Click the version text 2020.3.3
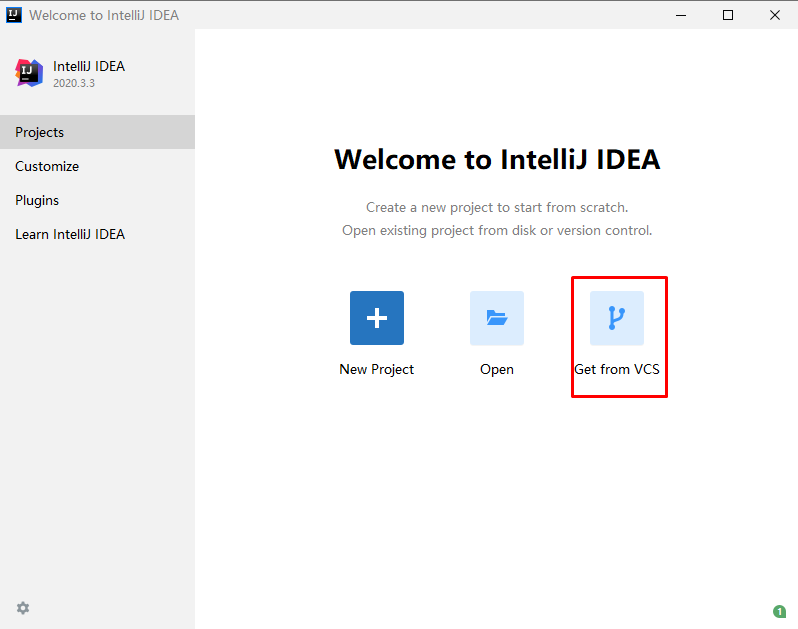Screen dimensions: 798x629 point(74,83)
